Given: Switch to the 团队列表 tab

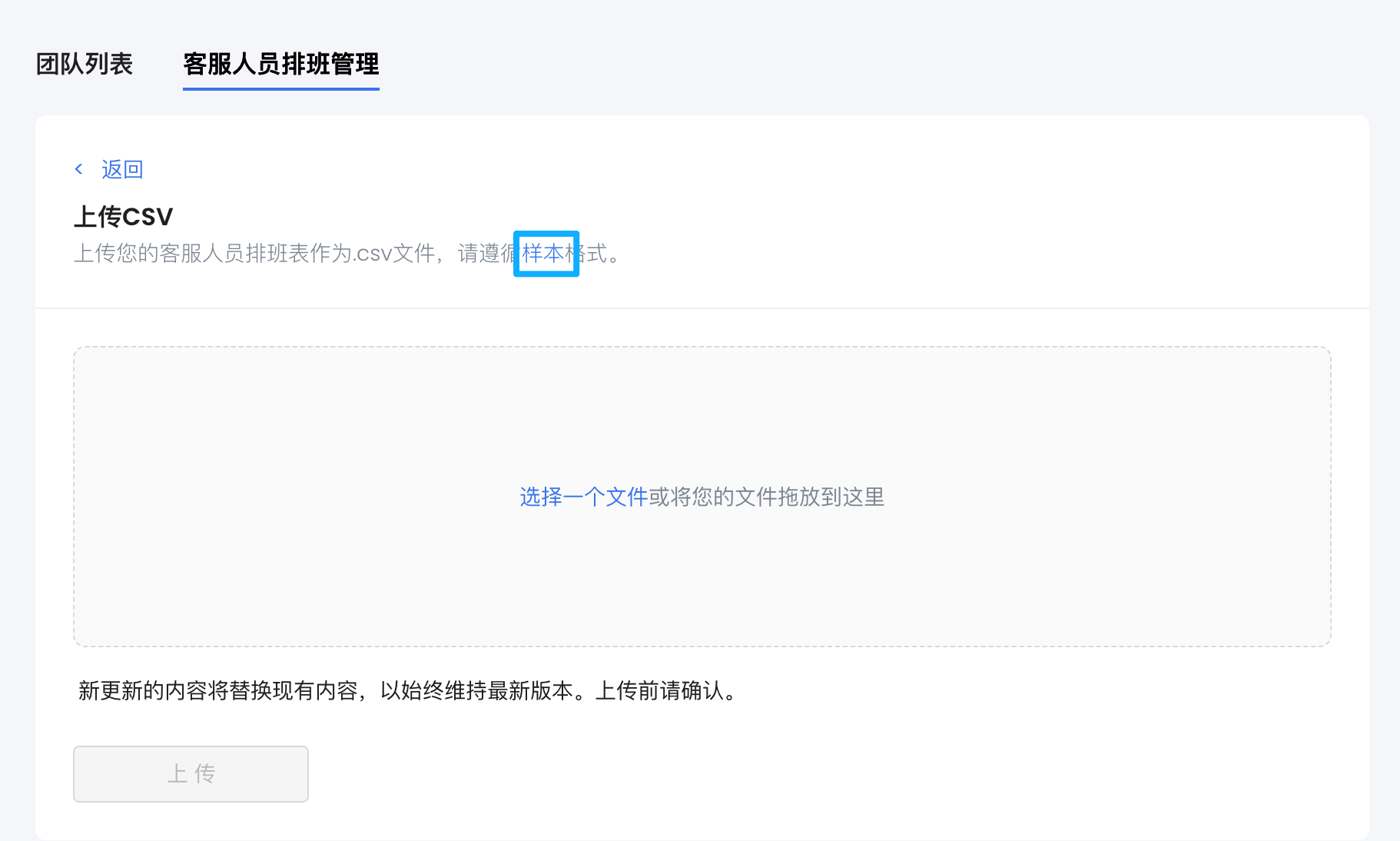Looking at the screenshot, I should pos(85,64).
